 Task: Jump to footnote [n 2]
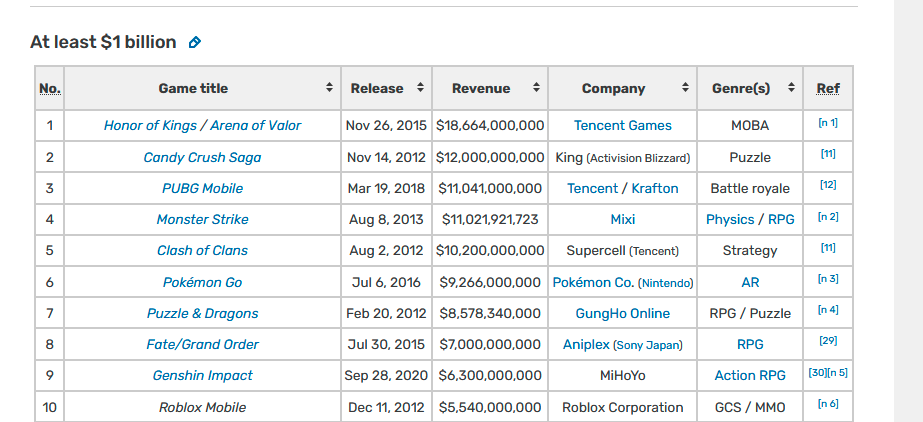coord(828,217)
